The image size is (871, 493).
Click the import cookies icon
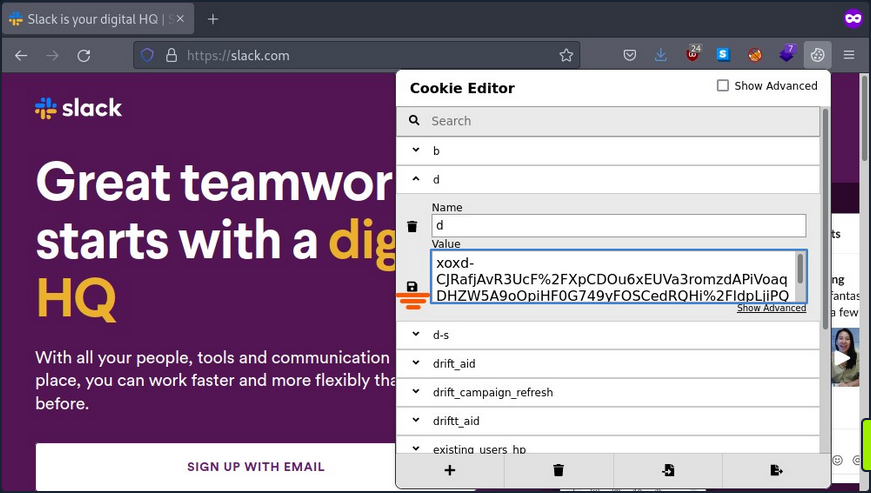coord(668,470)
